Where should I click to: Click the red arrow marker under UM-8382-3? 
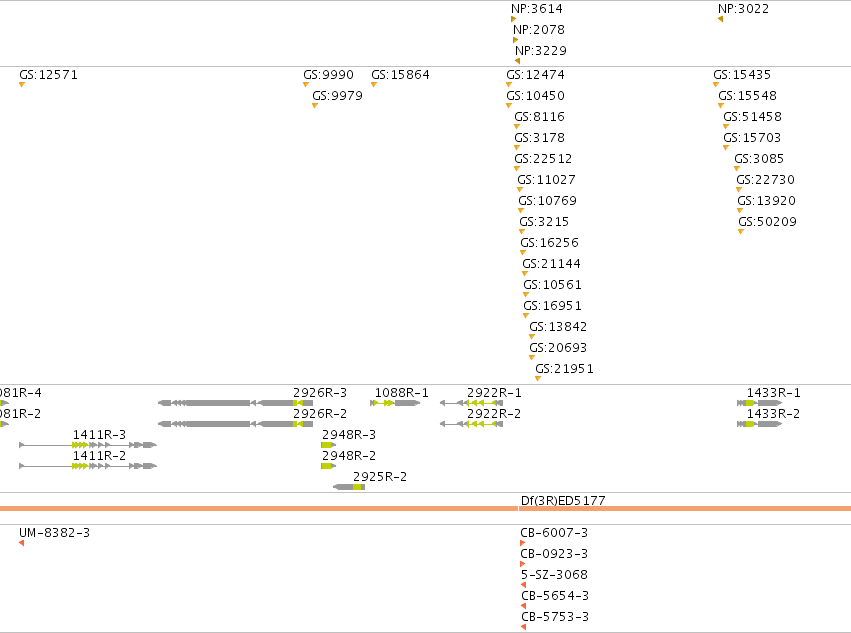[22, 543]
